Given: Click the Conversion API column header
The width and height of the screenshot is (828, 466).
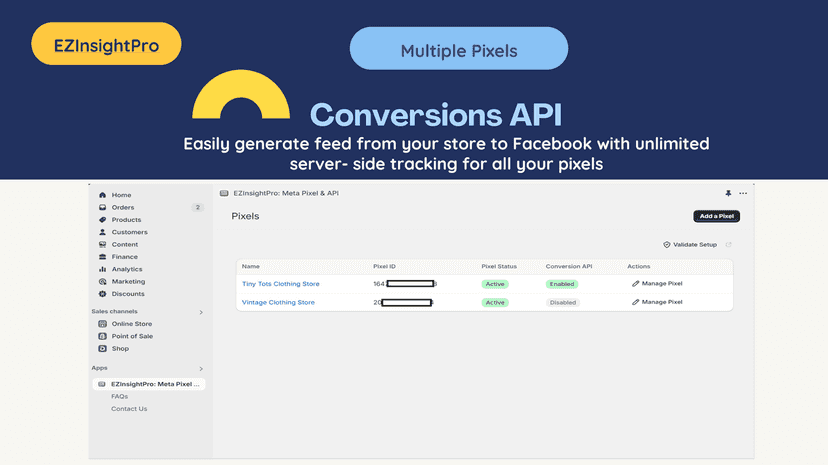Looking at the screenshot, I should [x=569, y=266].
